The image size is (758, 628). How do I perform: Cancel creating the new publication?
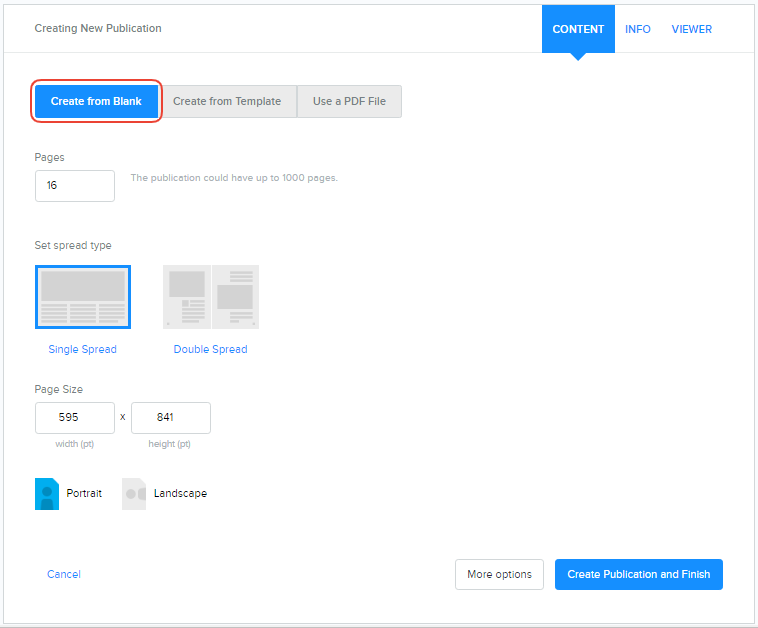(64, 574)
